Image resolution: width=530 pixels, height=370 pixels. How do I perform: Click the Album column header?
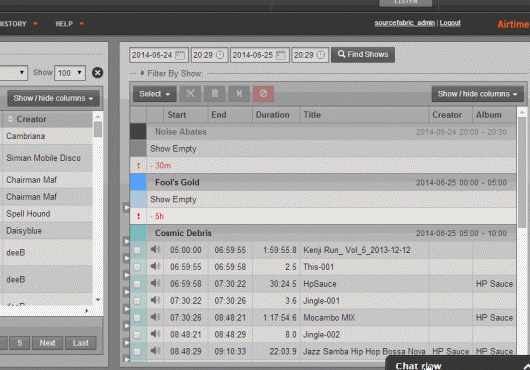click(x=494, y=115)
